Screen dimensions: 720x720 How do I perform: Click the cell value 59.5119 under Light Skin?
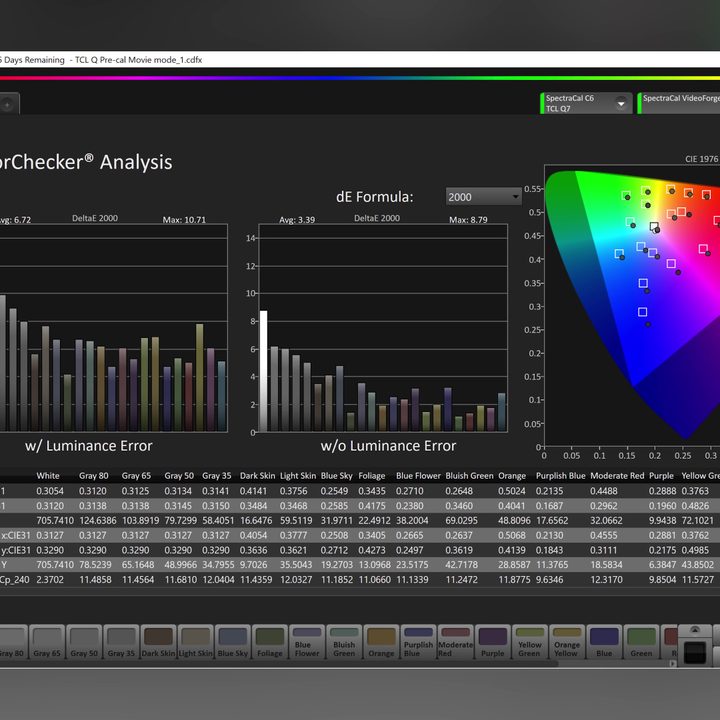click(x=296, y=521)
